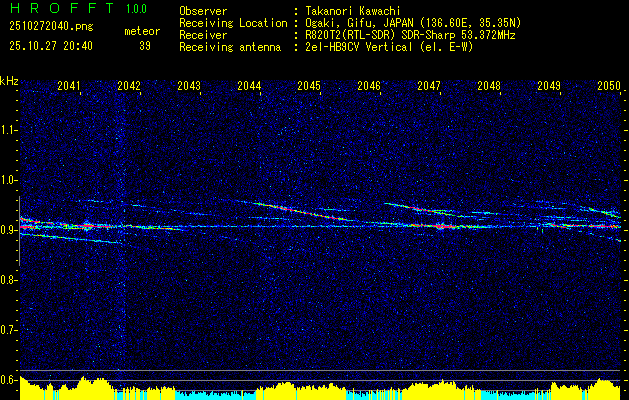629x400 pixels.
Task: Click the HROFFT program title
Action: tap(62, 8)
